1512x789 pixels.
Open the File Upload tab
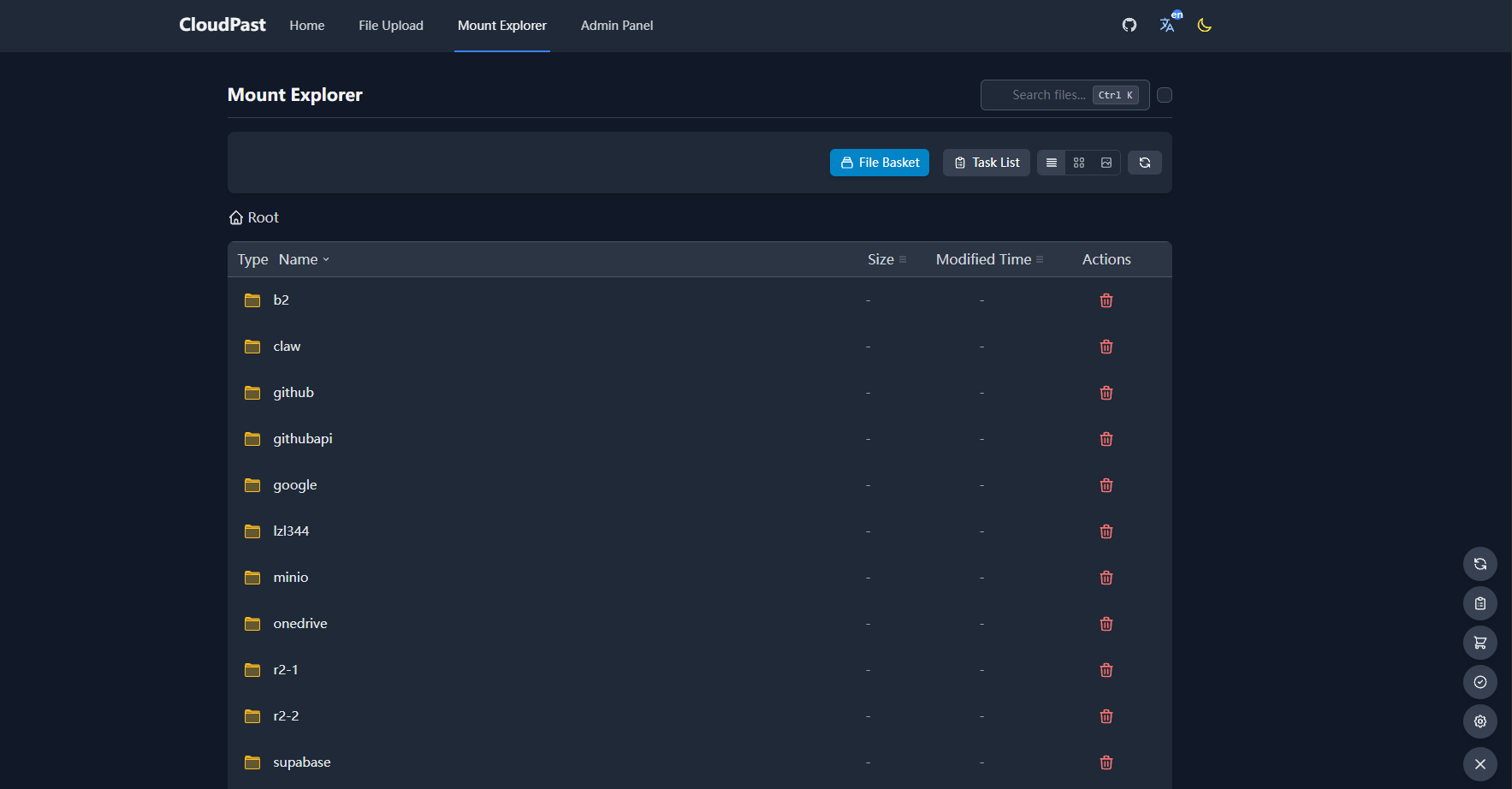pyautogui.click(x=391, y=26)
